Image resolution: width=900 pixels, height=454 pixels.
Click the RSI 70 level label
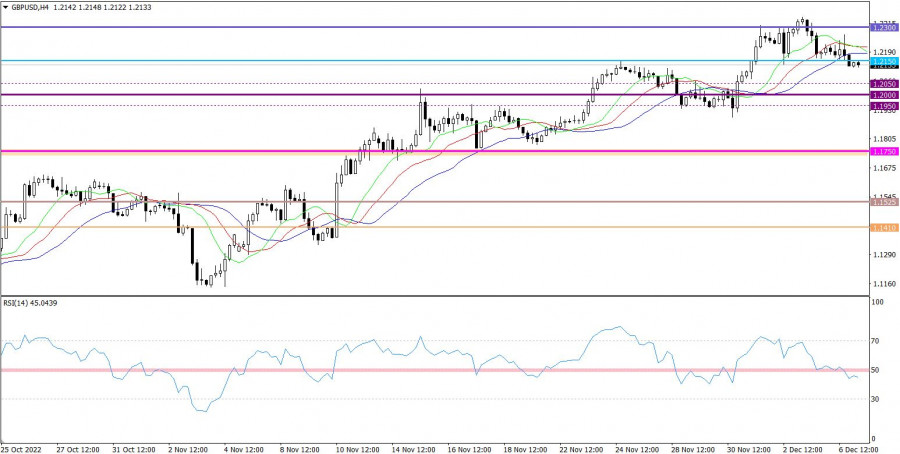tap(878, 341)
